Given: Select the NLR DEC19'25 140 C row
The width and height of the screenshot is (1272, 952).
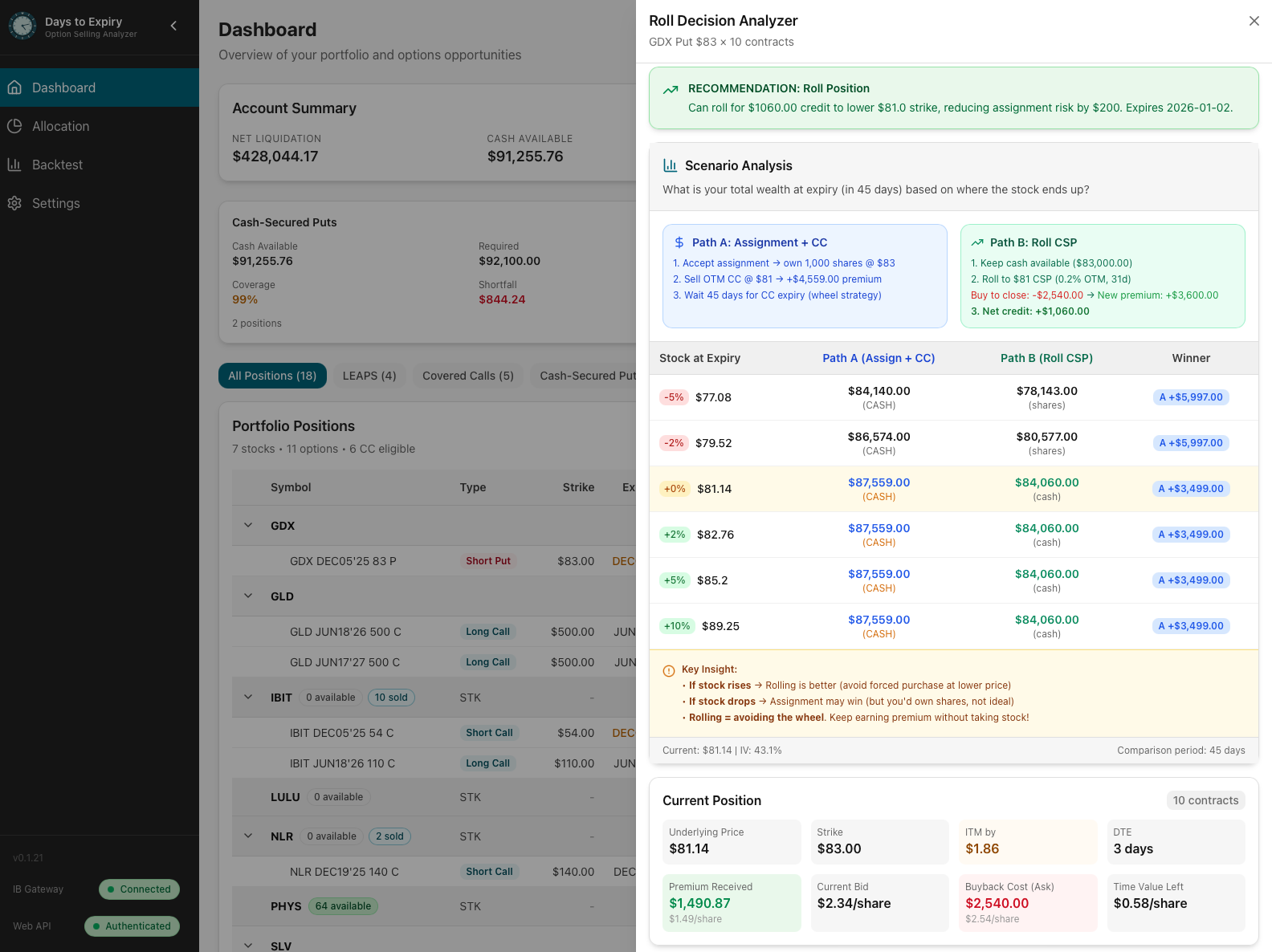Looking at the screenshot, I should pyautogui.click(x=434, y=872).
